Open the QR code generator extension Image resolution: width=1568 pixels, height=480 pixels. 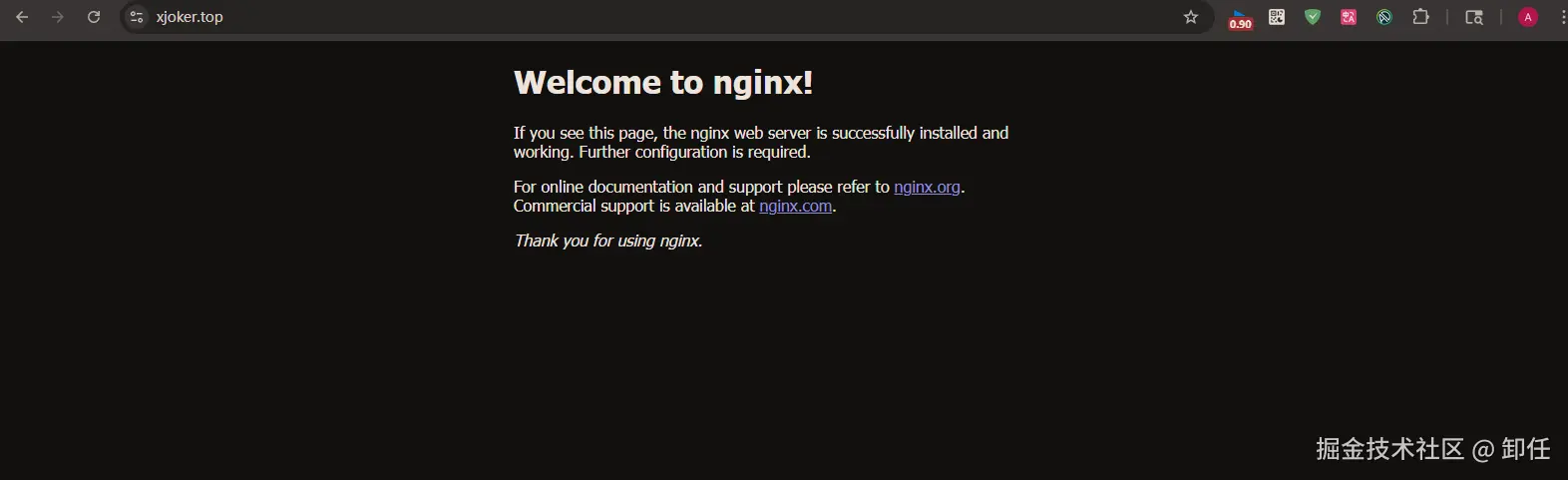(x=1277, y=17)
